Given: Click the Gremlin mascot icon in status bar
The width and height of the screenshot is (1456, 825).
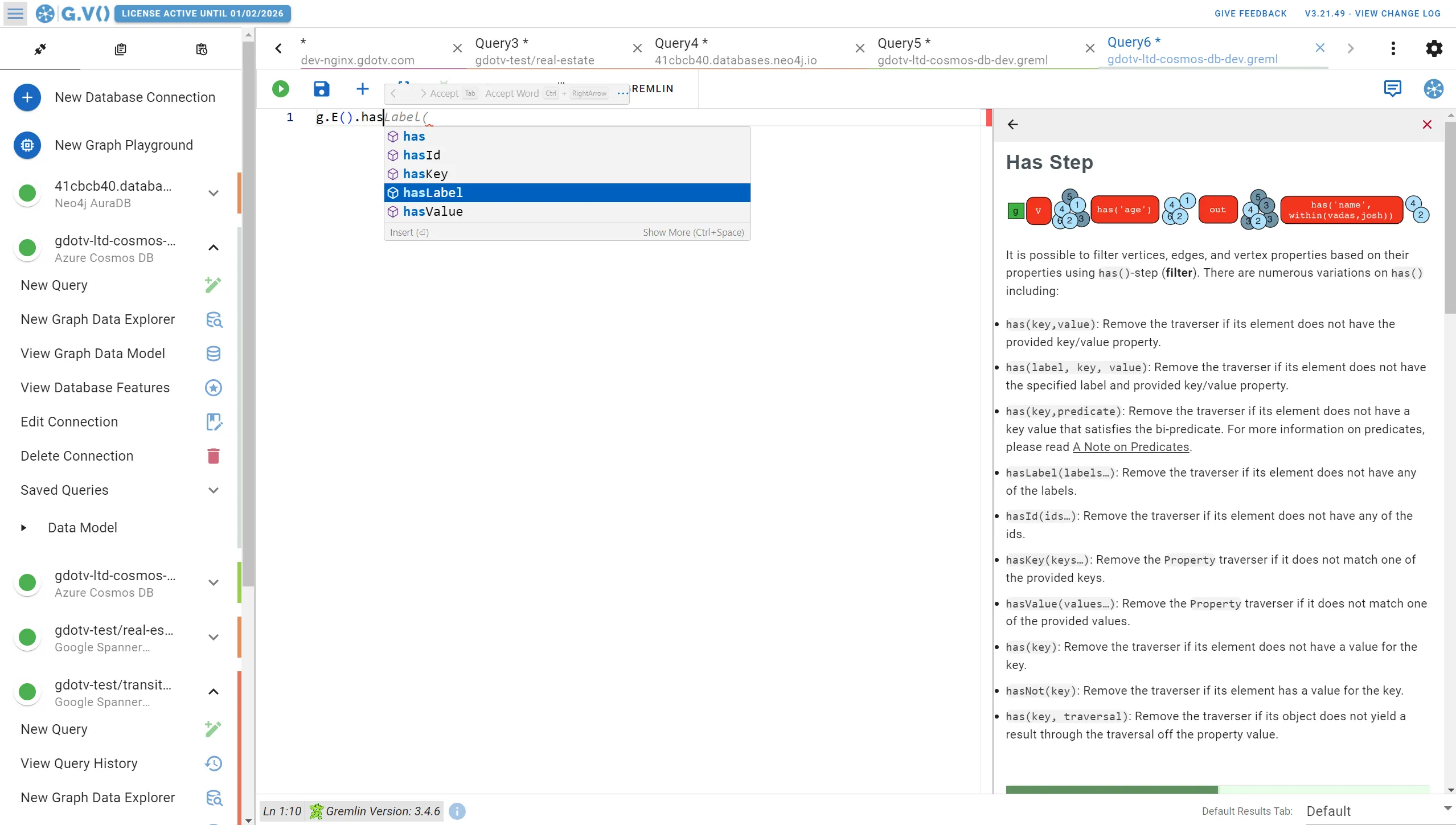Looking at the screenshot, I should 316,811.
